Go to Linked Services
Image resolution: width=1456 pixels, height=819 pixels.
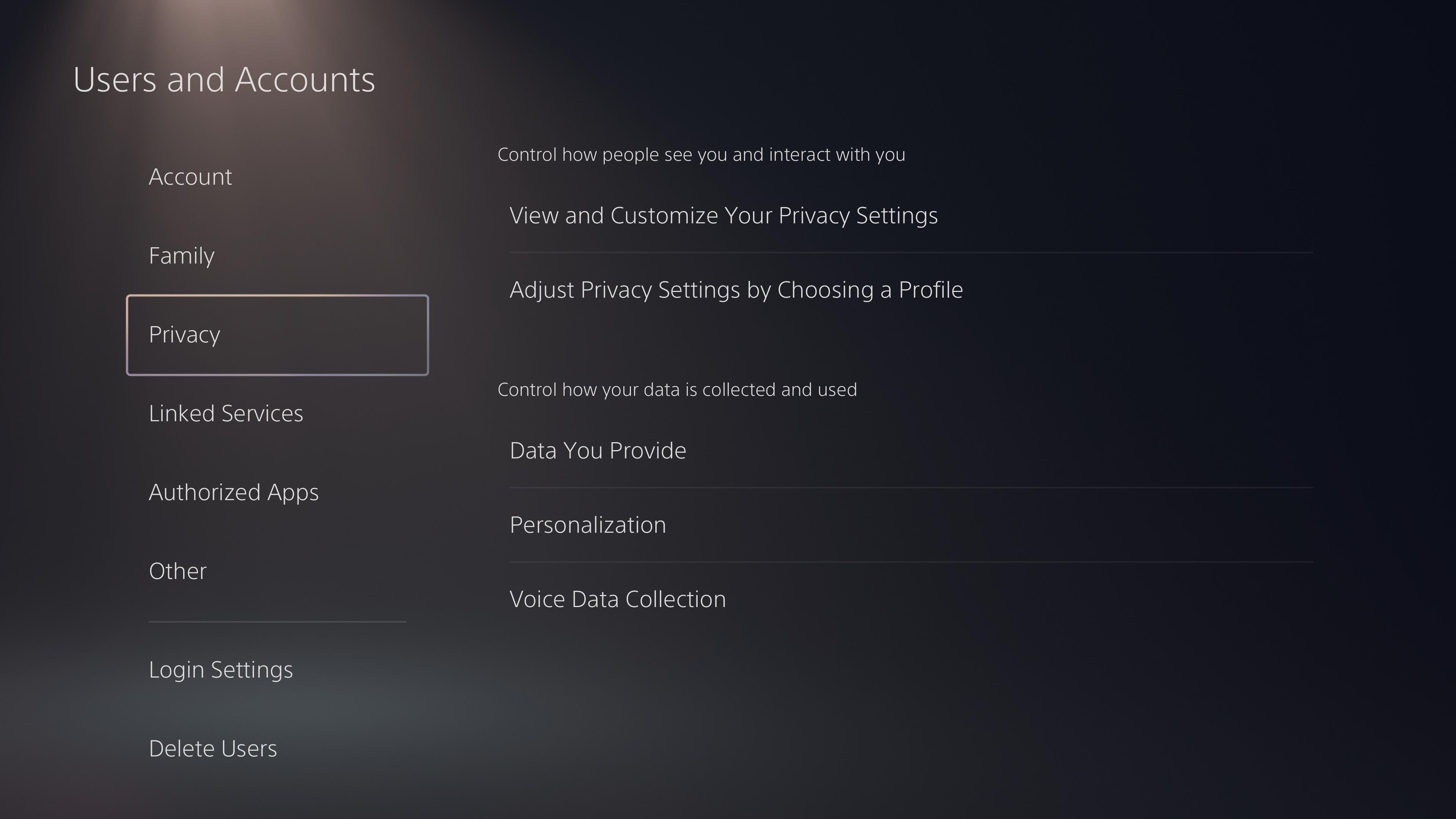(226, 413)
